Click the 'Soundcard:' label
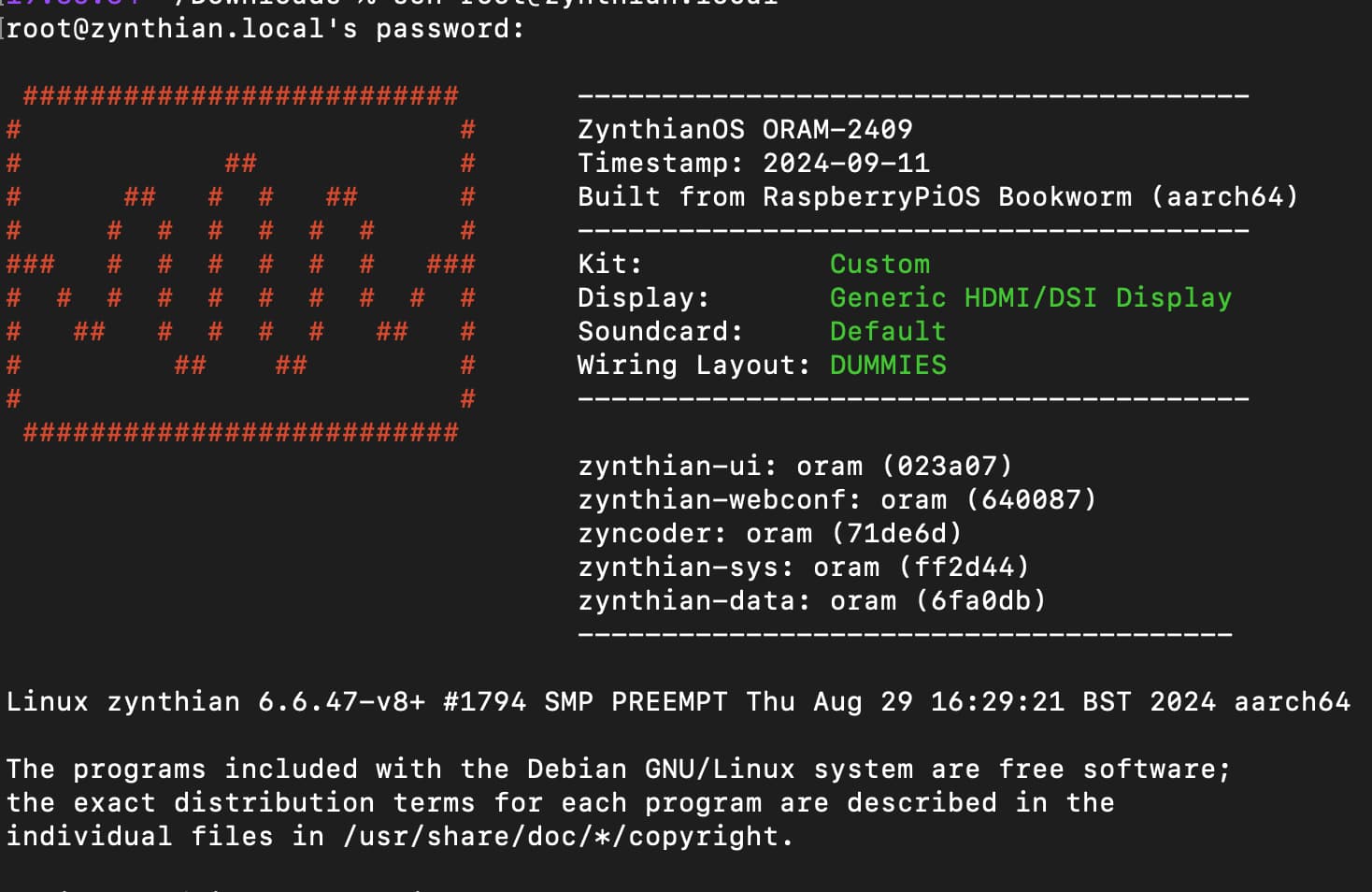This screenshot has width=1372, height=892. tap(661, 331)
